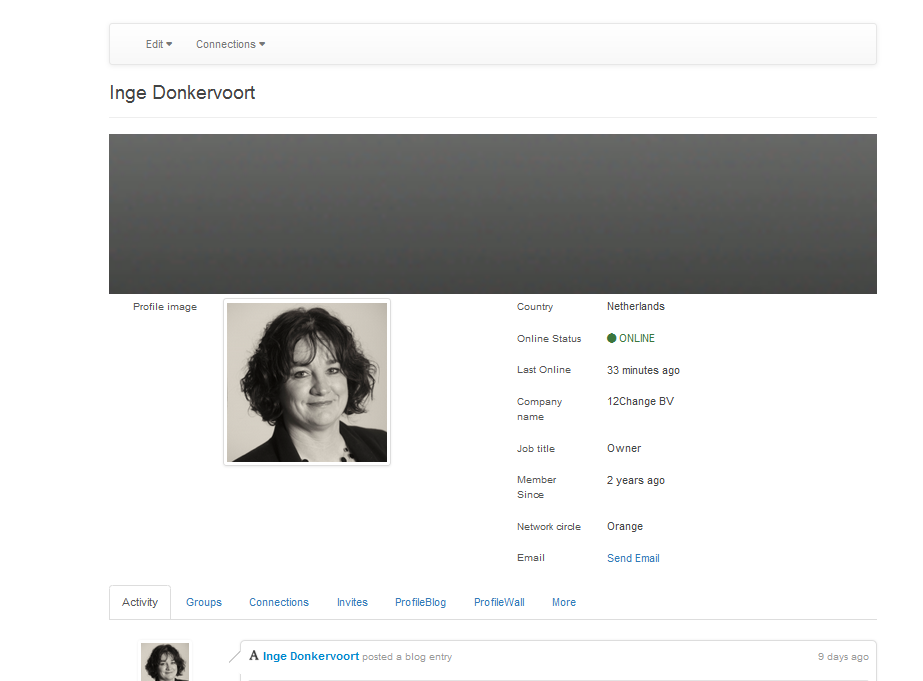The height and width of the screenshot is (681, 923).
Task: Click the '33 minutes ago' value
Action: pyautogui.click(x=643, y=370)
